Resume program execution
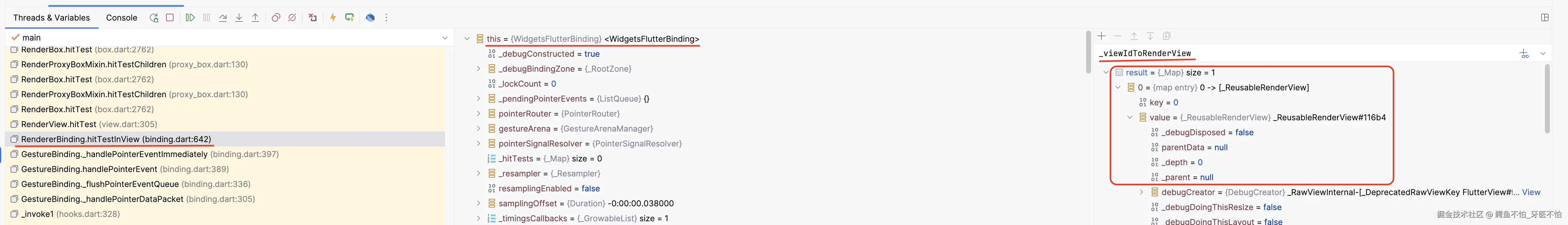Viewport: 1568px width, 225px height. [190, 18]
